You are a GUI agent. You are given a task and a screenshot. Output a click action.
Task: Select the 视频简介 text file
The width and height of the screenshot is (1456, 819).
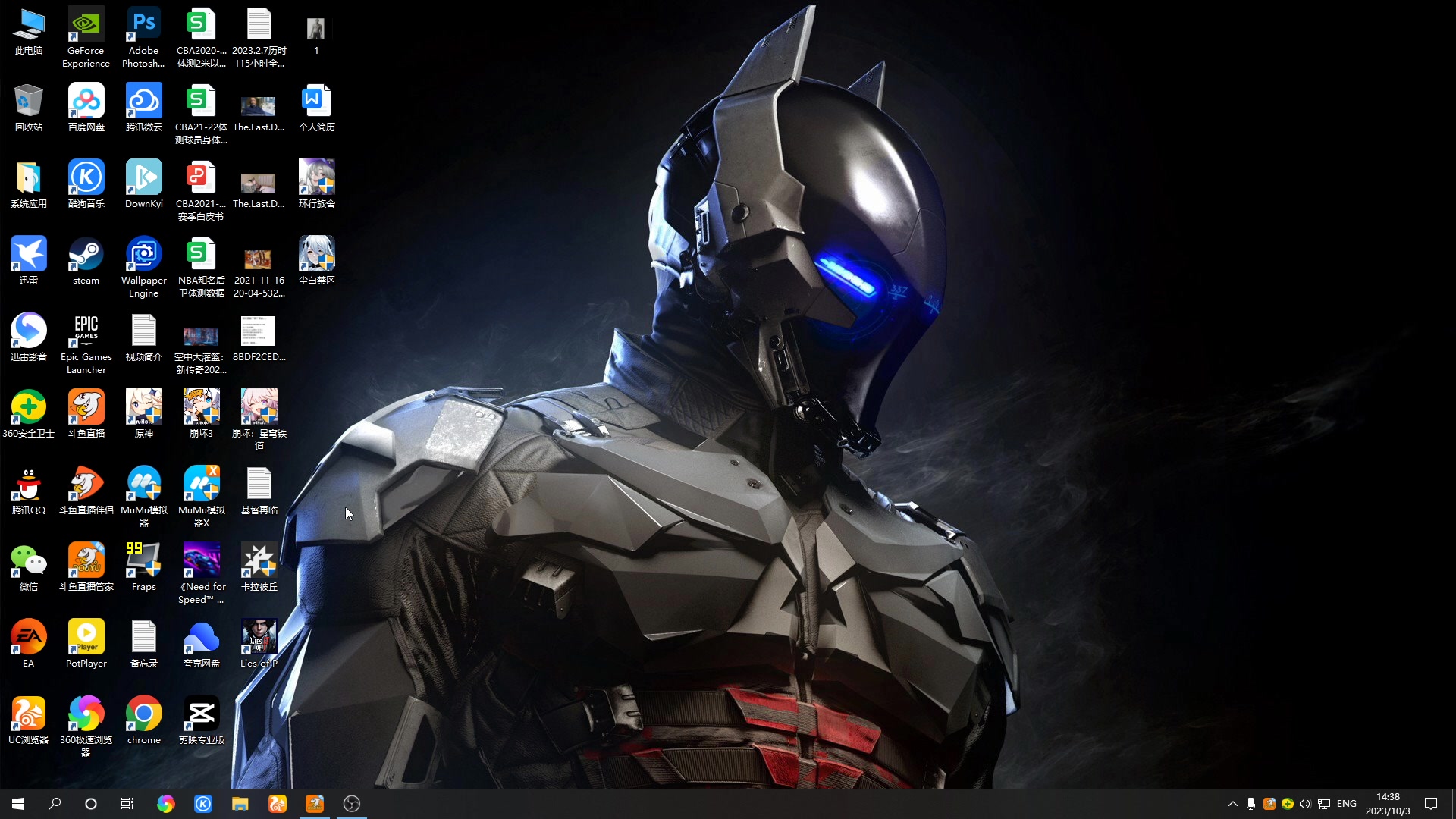144,338
